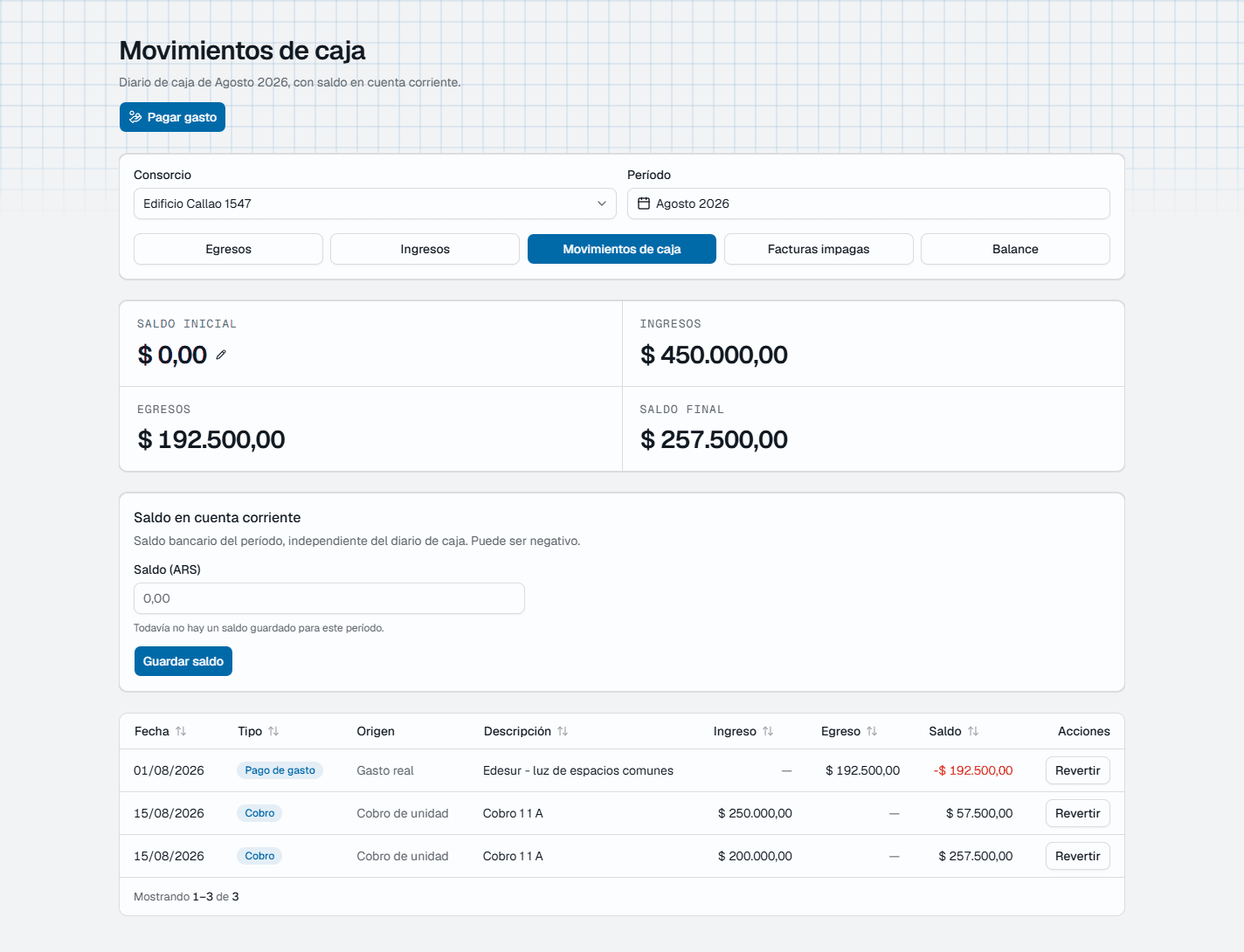This screenshot has width=1244, height=952.
Task: Click the Cobro badge in $ 250.000,00 row
Action: click(259, 813)
